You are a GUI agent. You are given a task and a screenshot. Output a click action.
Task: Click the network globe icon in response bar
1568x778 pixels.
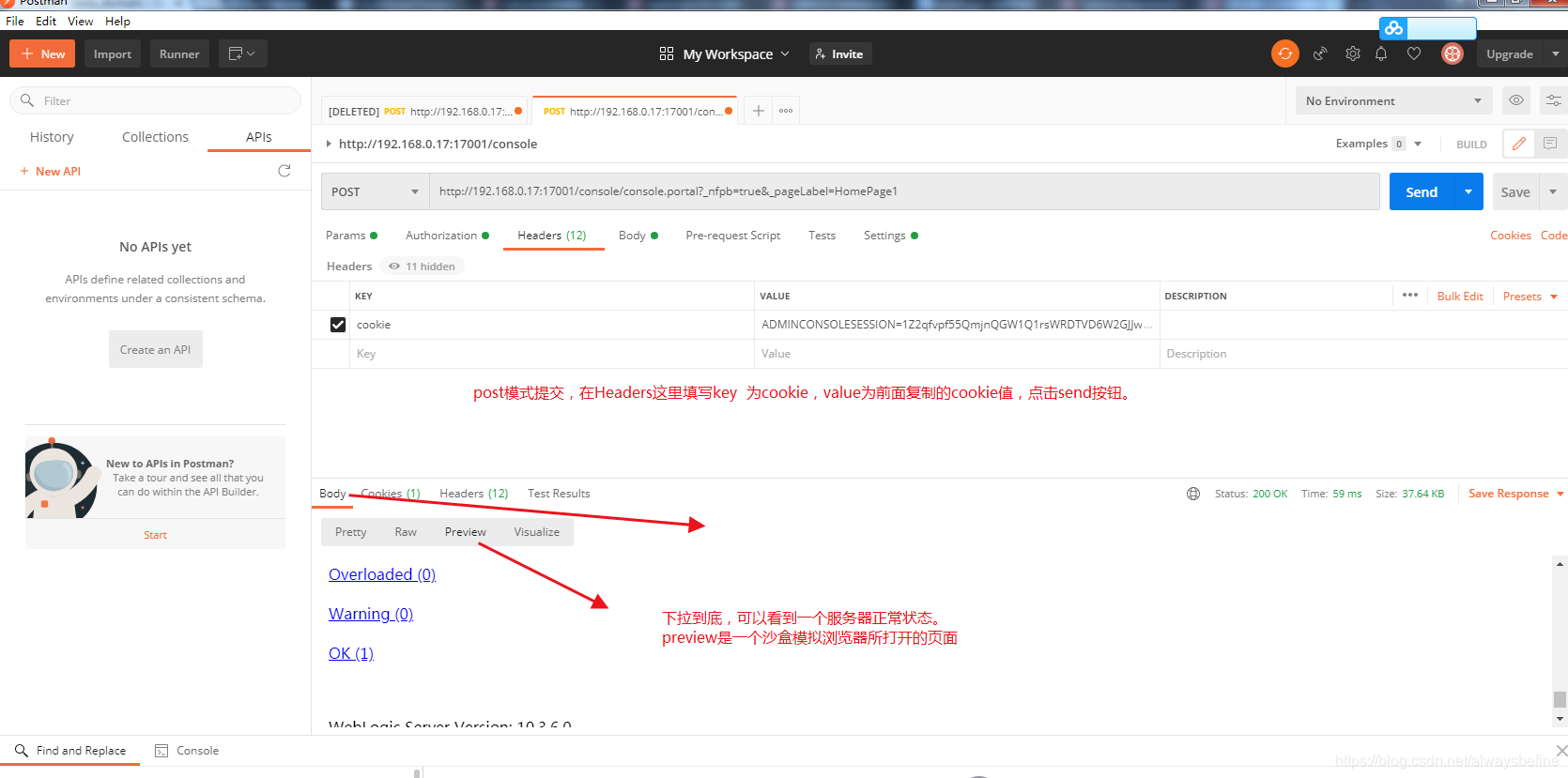[x=1193, y=494]
